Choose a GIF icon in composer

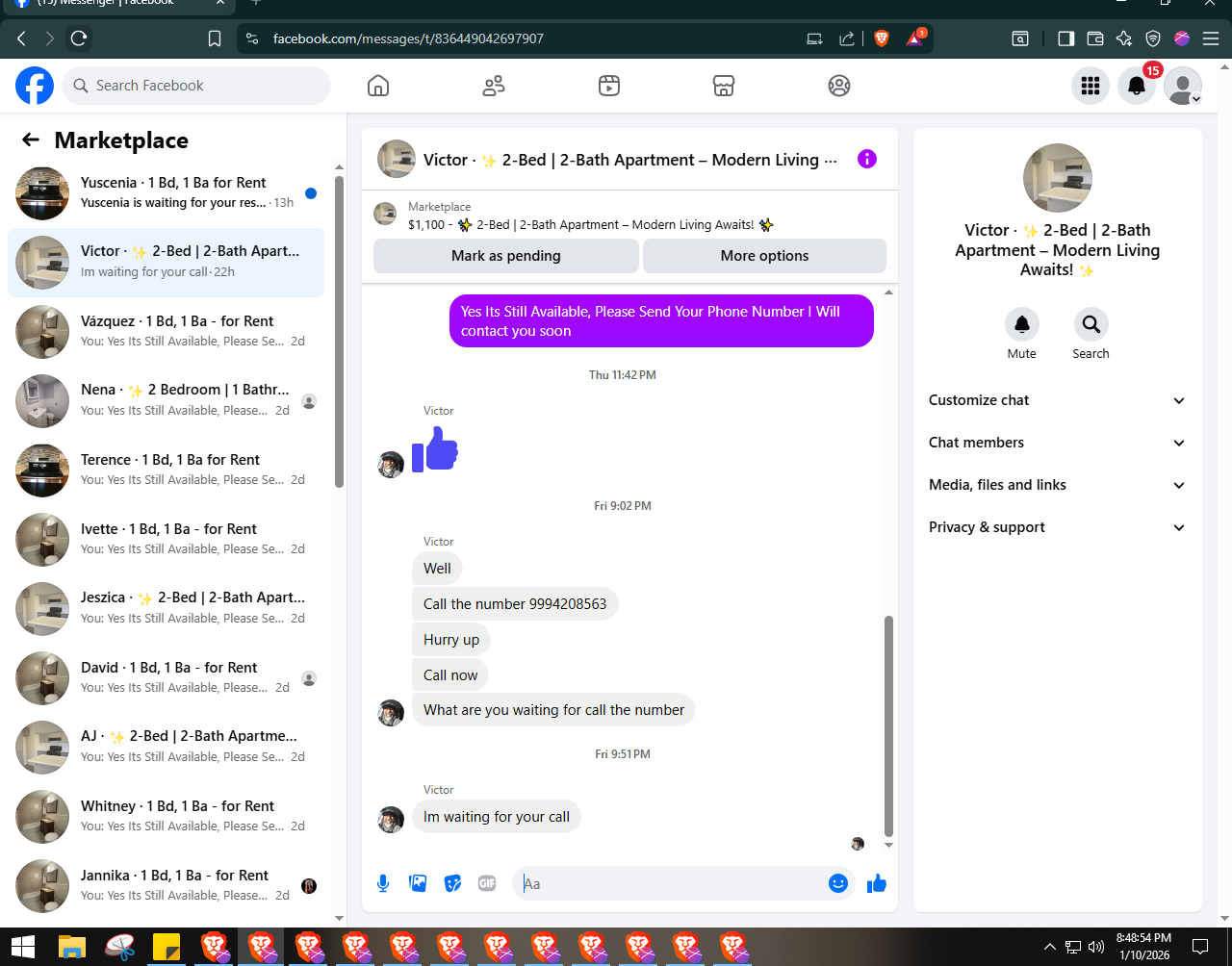[x=487, y=883]
